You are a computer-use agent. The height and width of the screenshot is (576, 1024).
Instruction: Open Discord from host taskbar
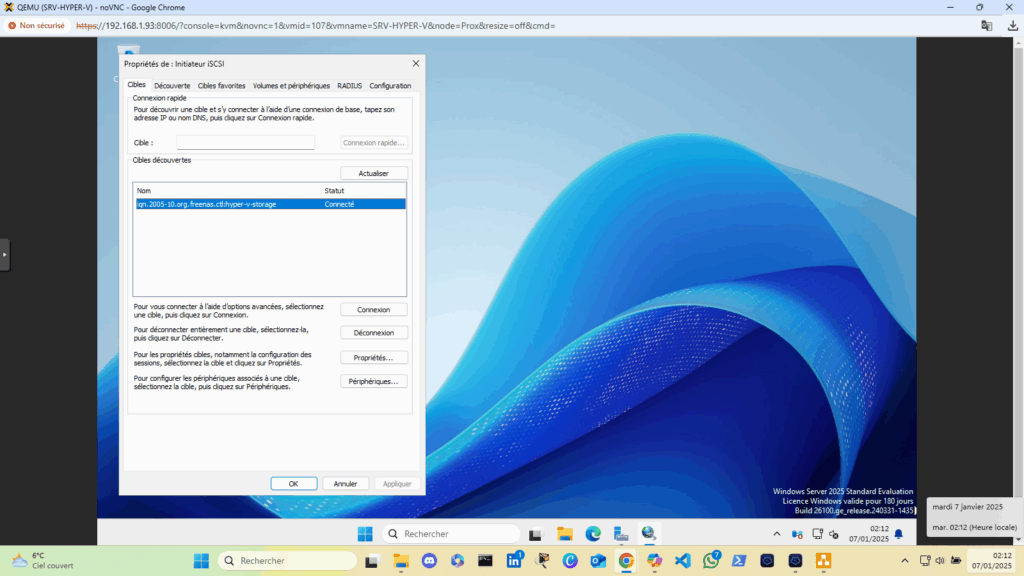(x=429, y=561)
